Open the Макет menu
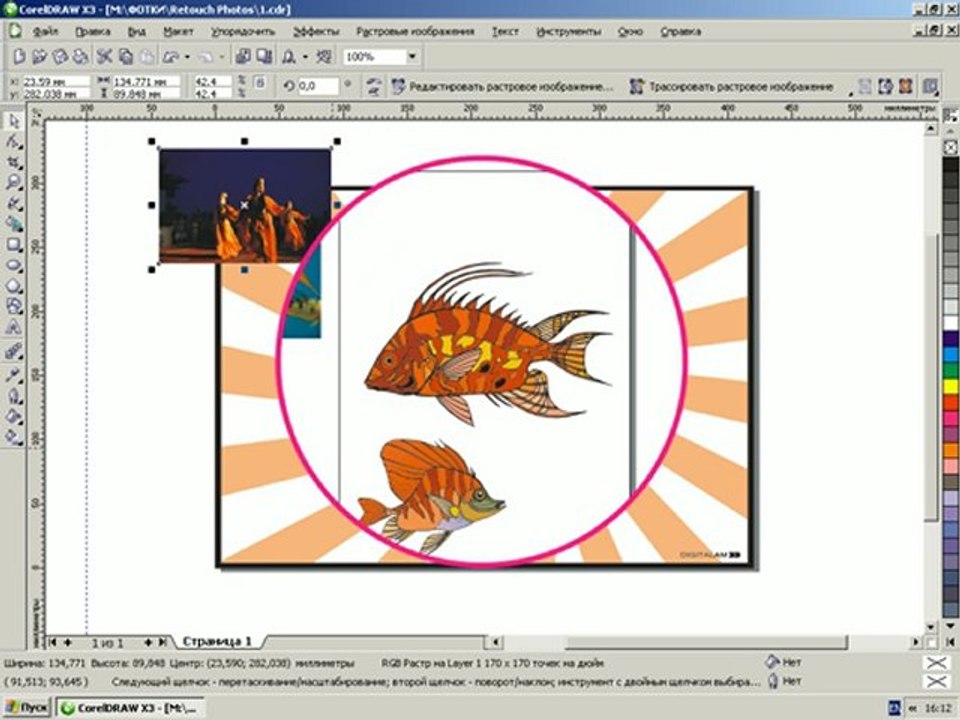 178,31
